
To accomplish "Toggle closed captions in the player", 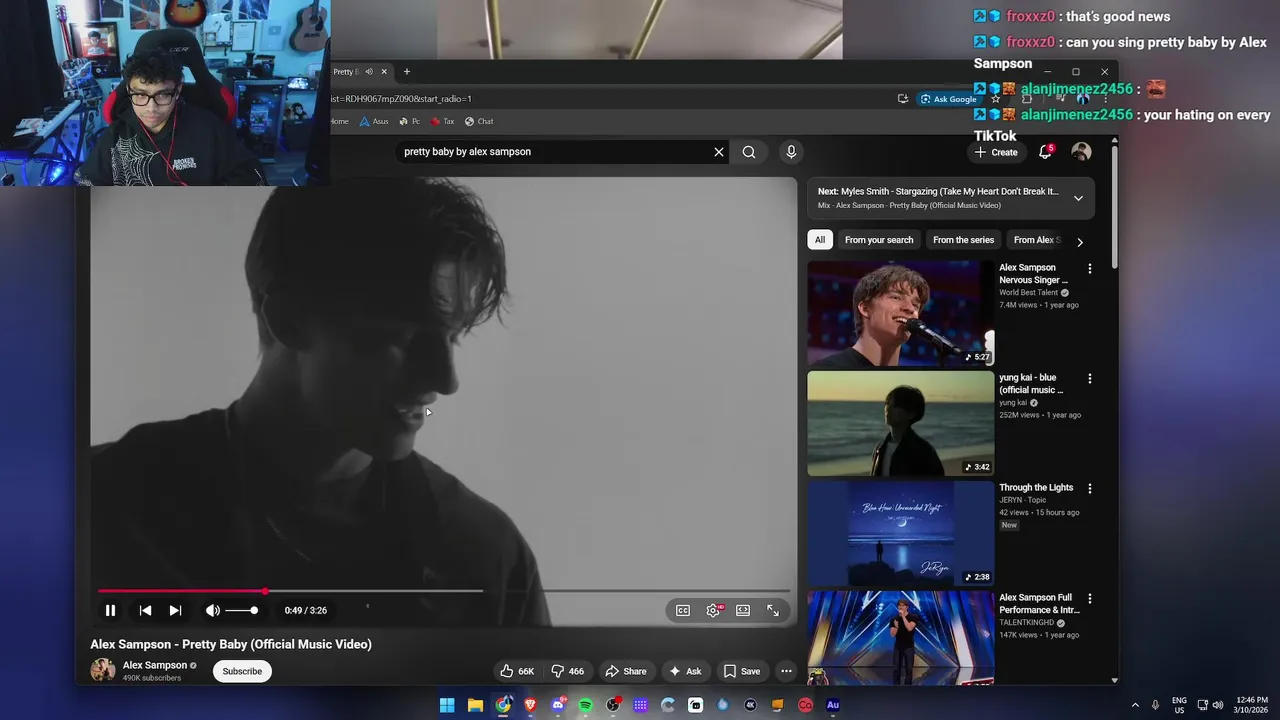I will 683,610.
